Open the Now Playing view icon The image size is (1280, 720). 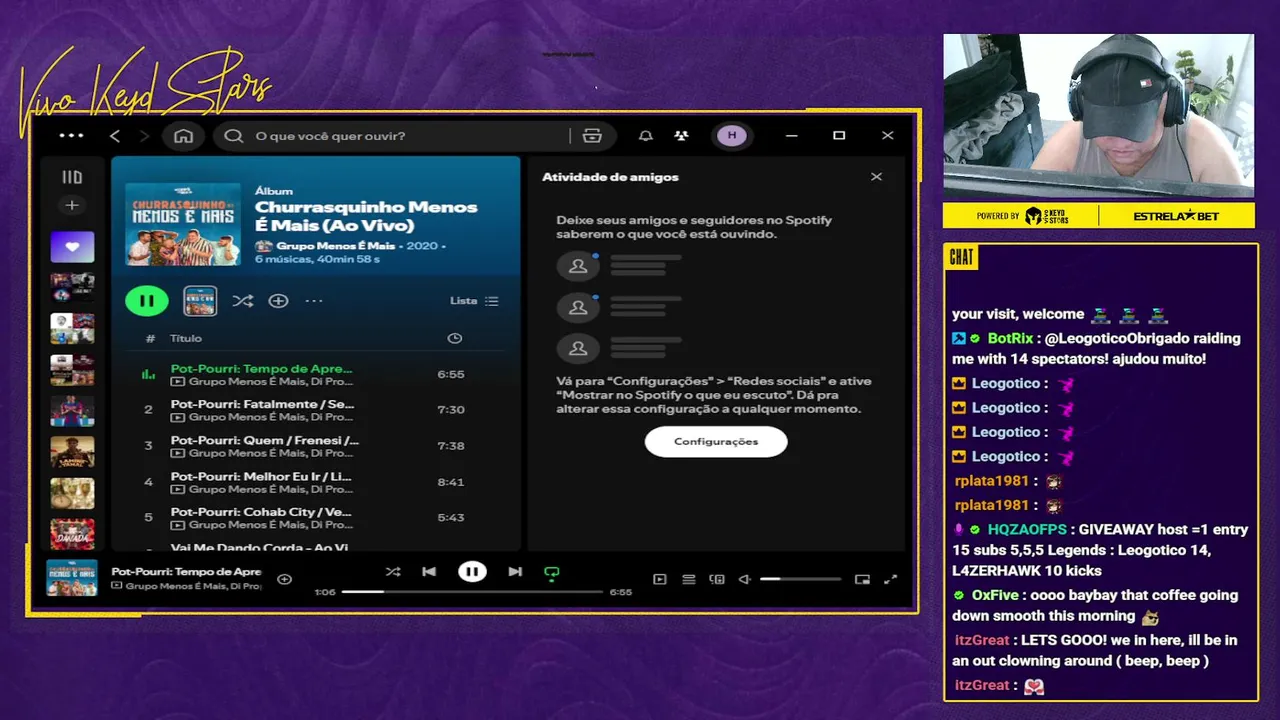(660, 579)
